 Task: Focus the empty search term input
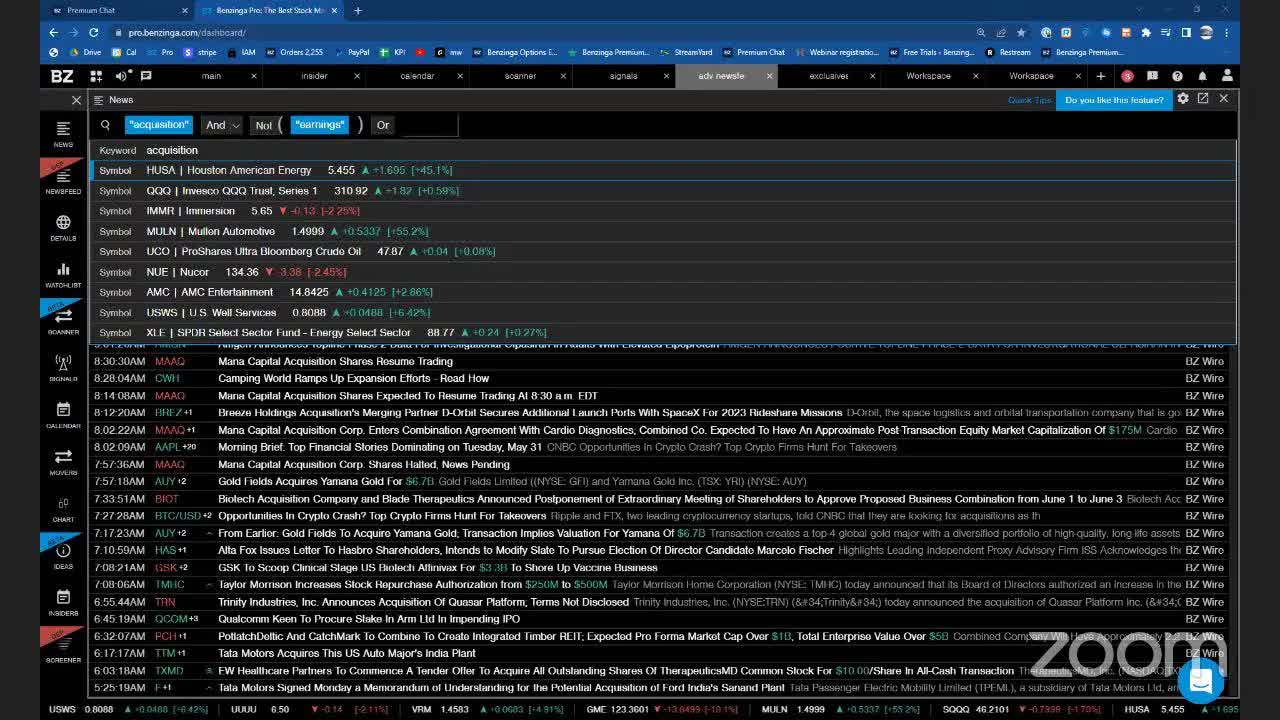tap(428, 125)
